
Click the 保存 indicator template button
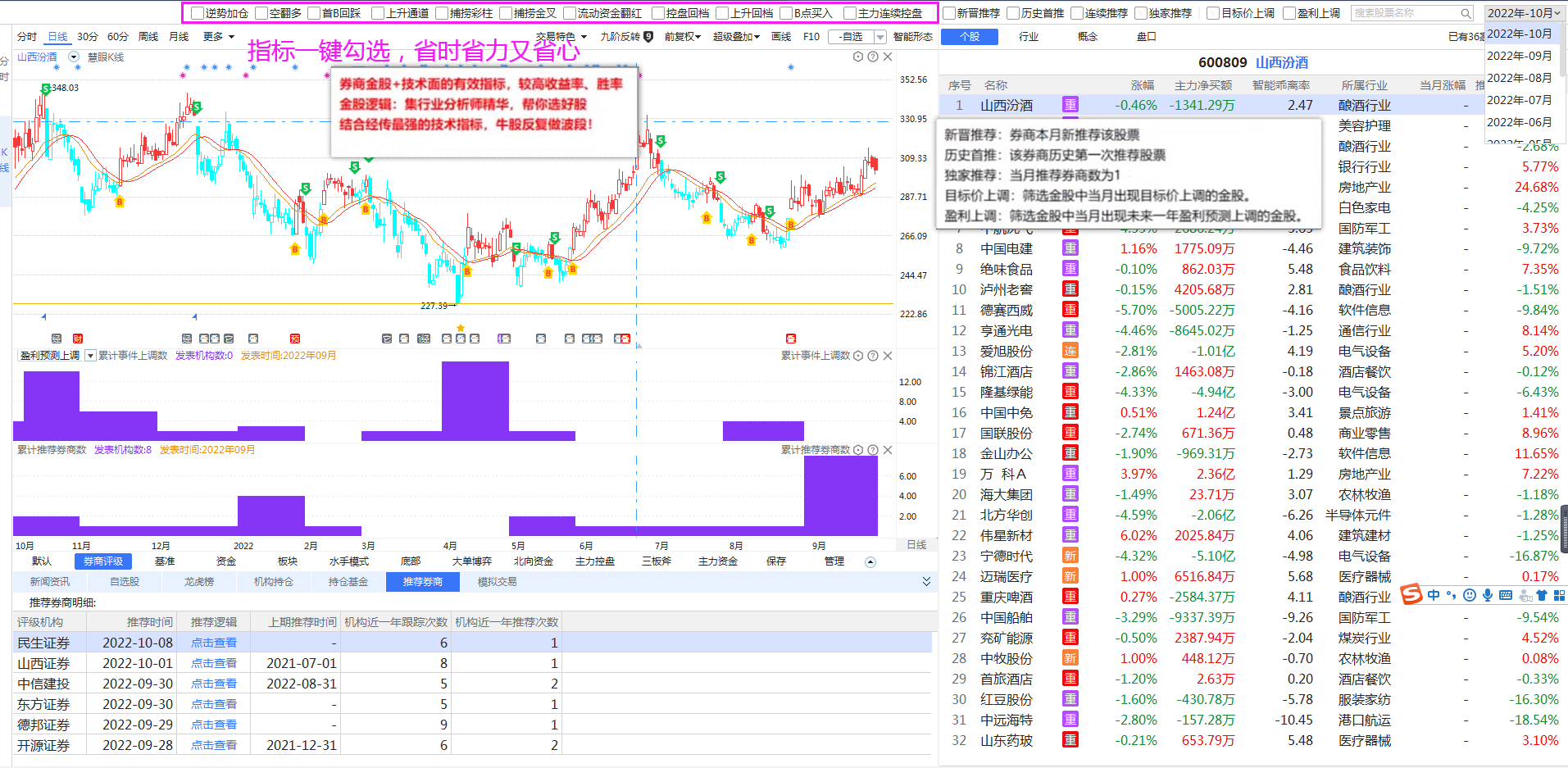[776, 561]
